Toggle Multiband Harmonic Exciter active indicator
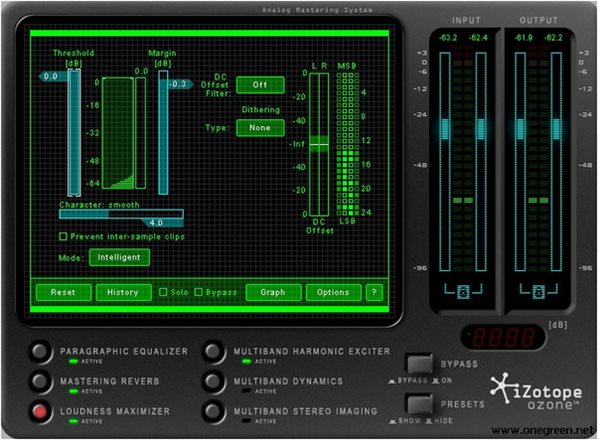The image size is (600, 443). pos(247,362)
